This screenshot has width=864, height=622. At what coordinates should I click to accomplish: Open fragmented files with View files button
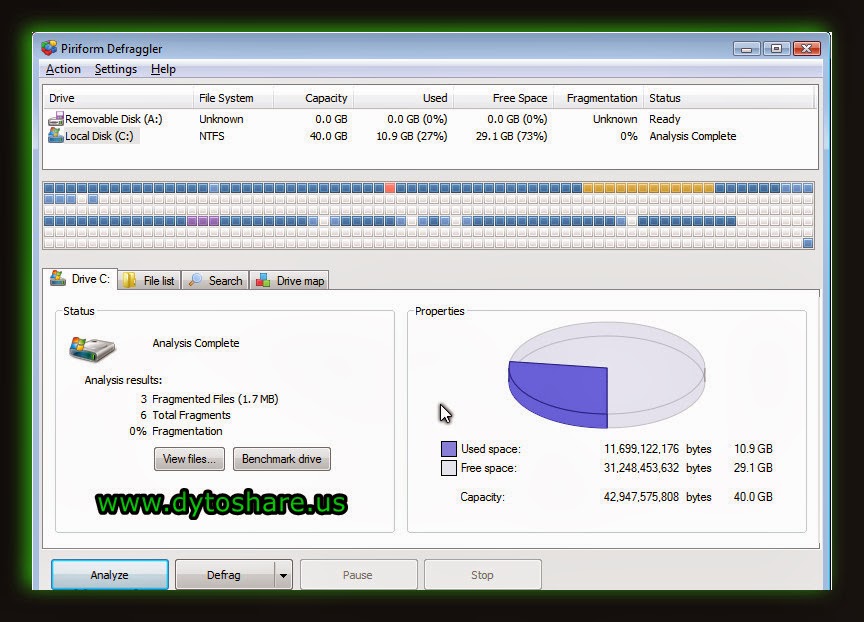click(189, 459)
